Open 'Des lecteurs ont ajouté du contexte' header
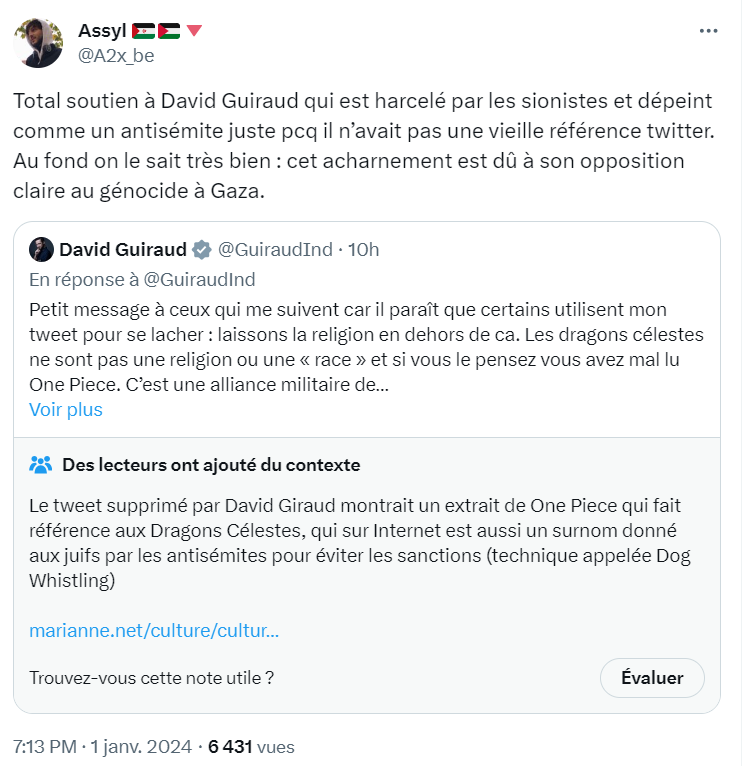Screen dimensions: 749x766 [x=211, y=465]
